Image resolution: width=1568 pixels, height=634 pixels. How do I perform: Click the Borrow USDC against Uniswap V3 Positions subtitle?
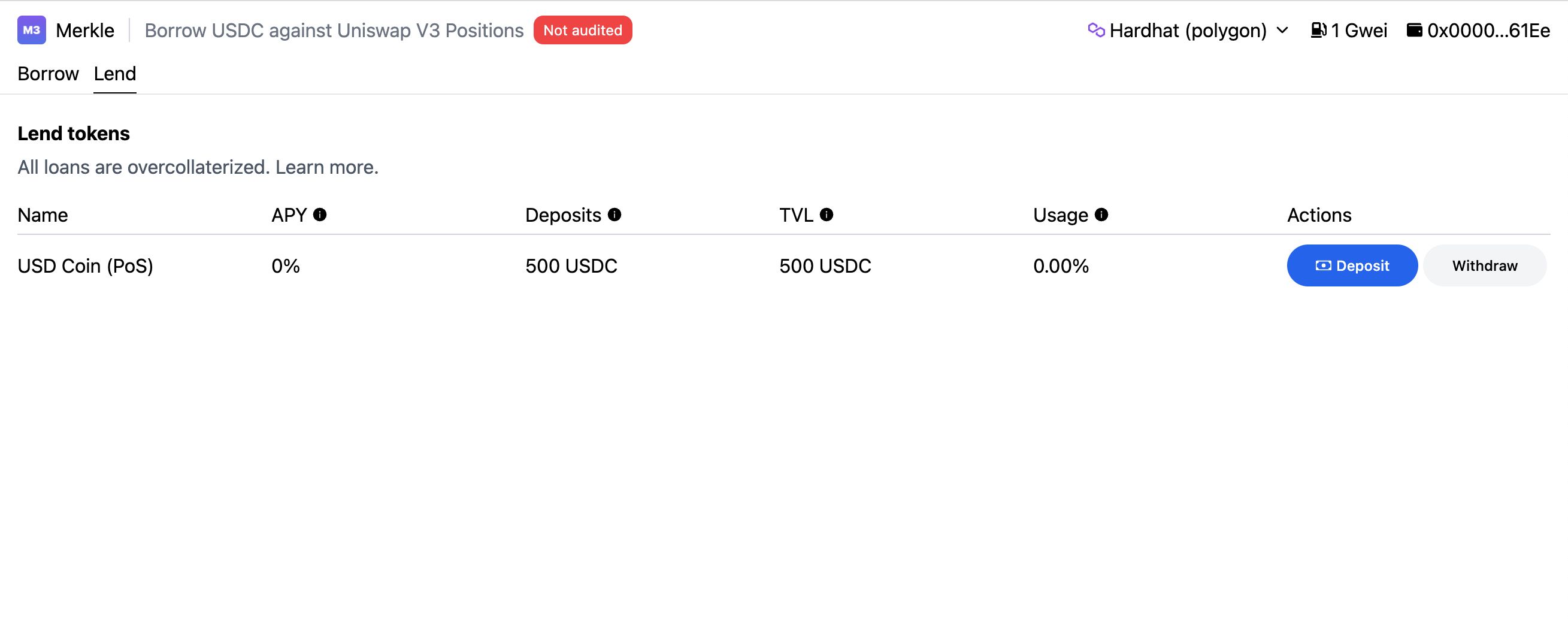[x=334, y=31]
